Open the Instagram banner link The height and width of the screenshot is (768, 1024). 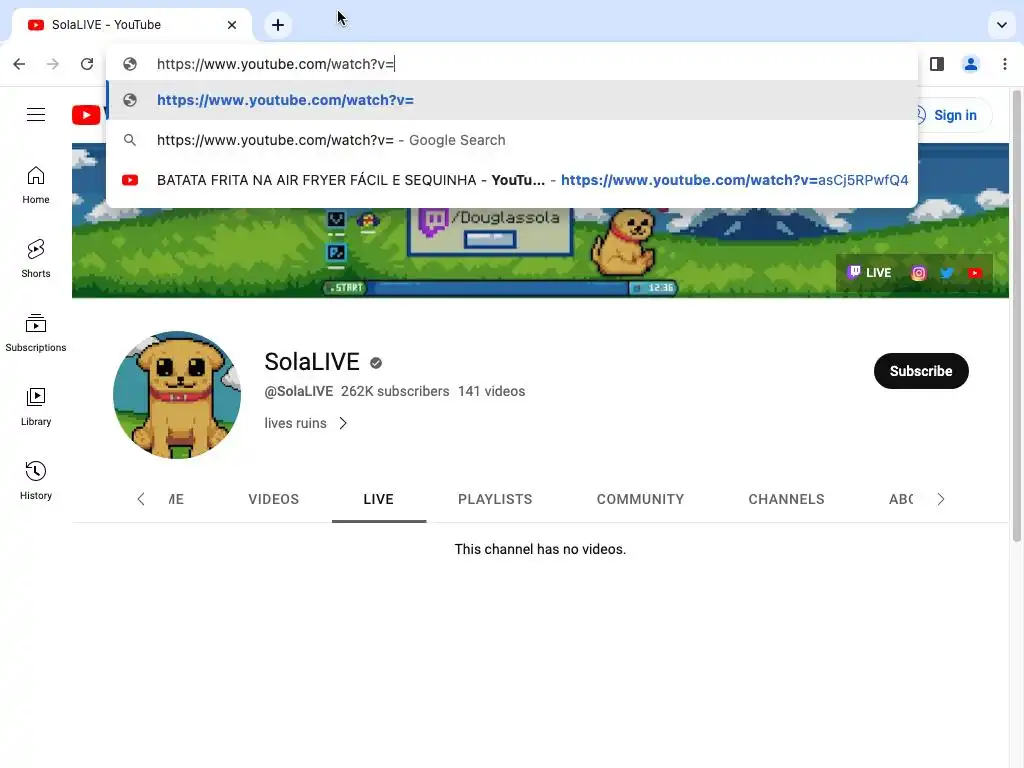919,273
